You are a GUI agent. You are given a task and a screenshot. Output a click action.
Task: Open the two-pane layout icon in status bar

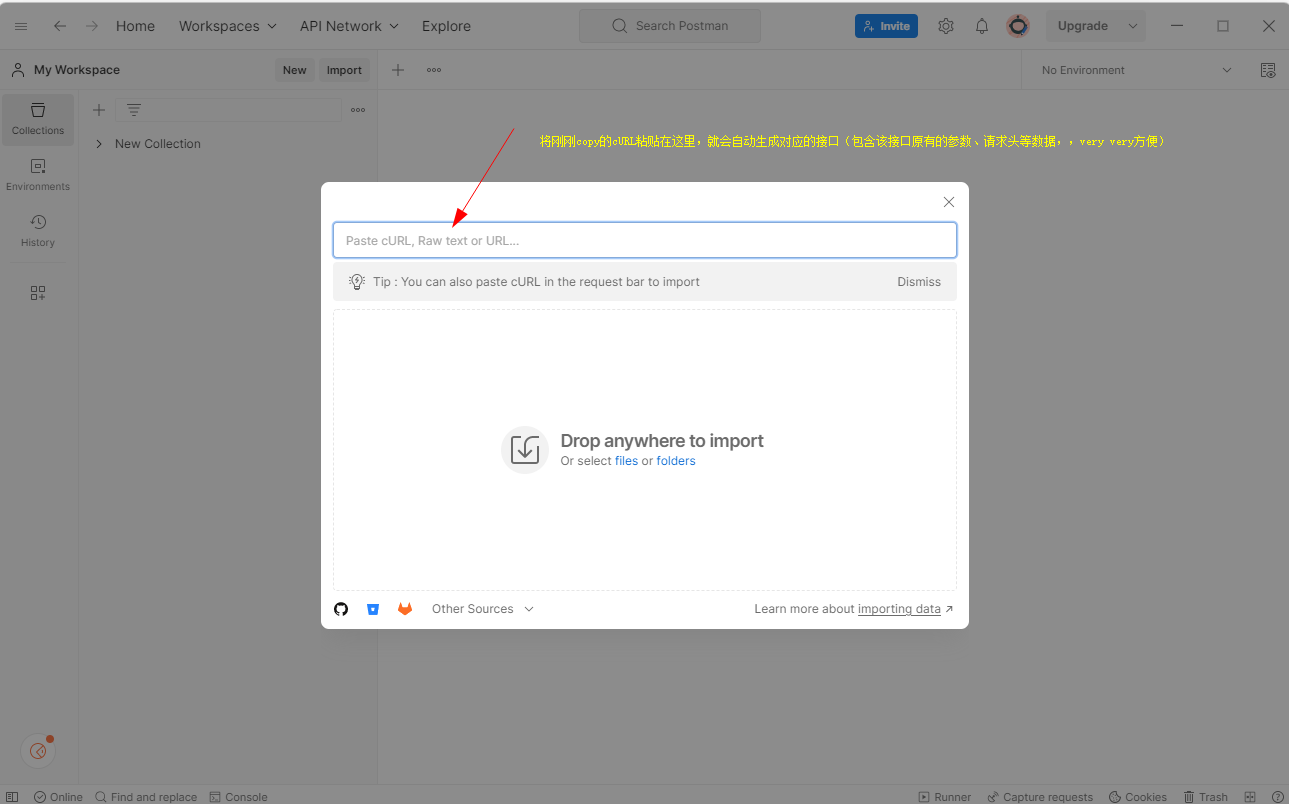[1251, 797]
